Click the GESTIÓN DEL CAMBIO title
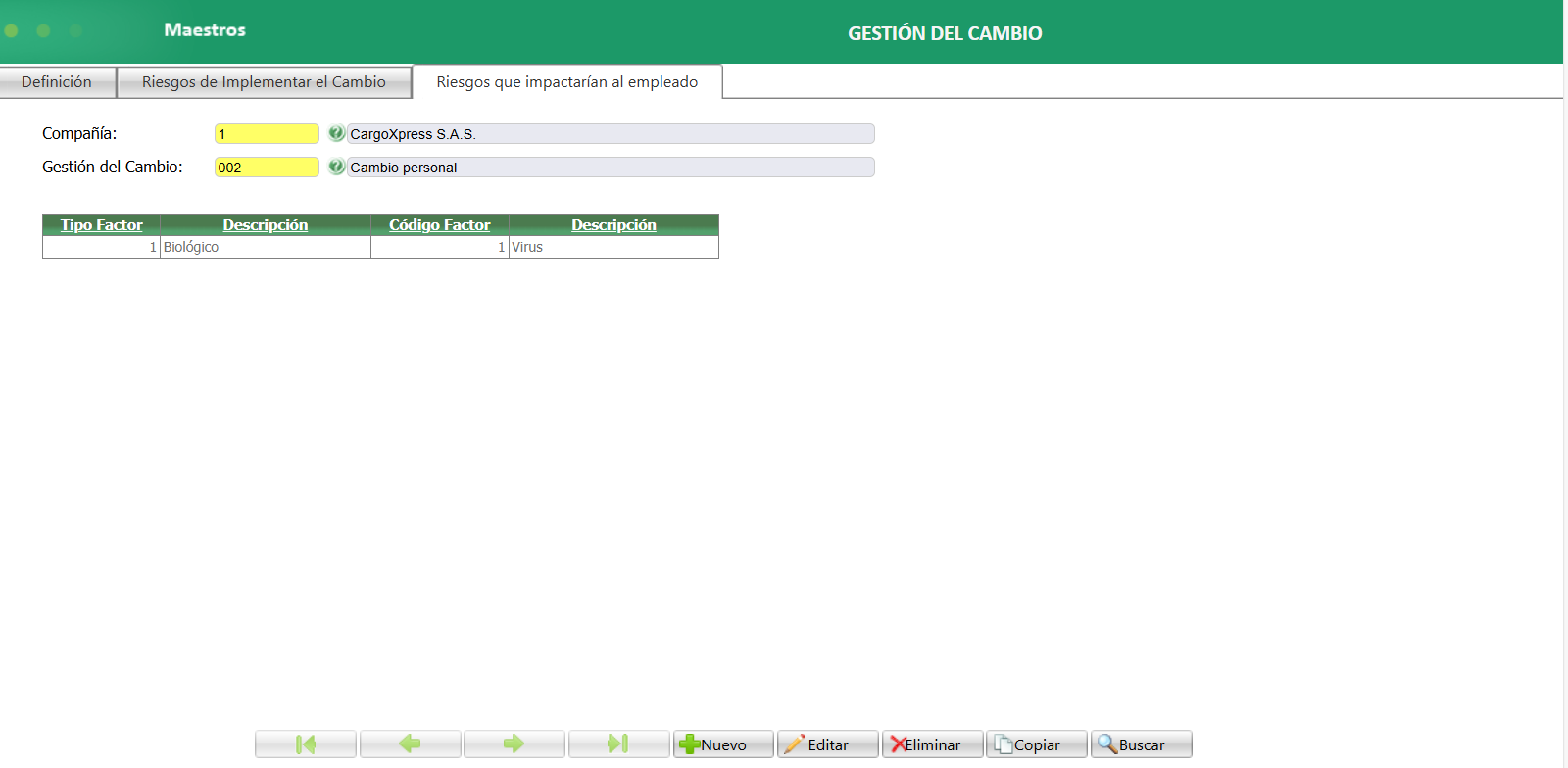The width and height of the screenshot is (1568, 768). tap(945, 33)
